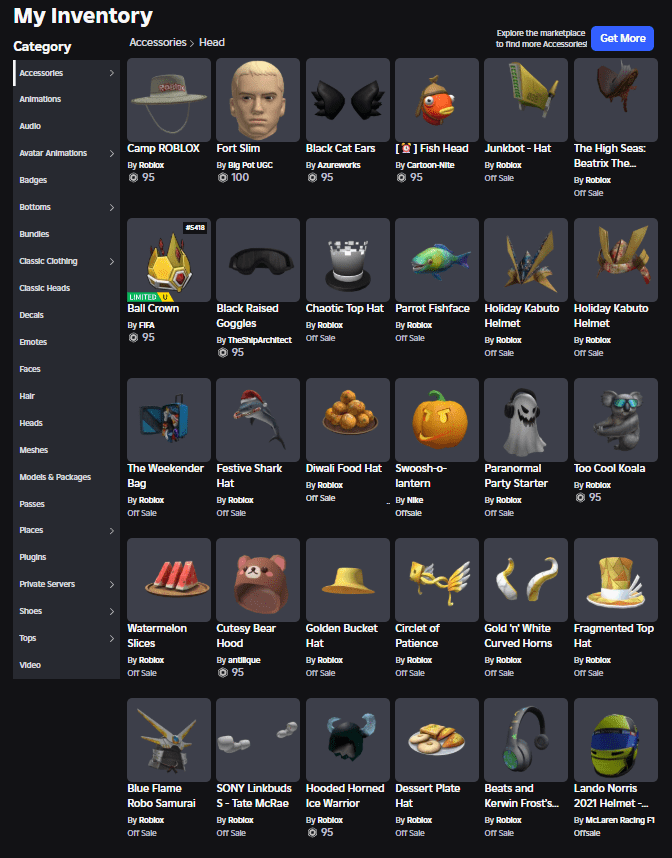
Task: Open creator link TheShipArchitect
Action: (x=260, y=340)
